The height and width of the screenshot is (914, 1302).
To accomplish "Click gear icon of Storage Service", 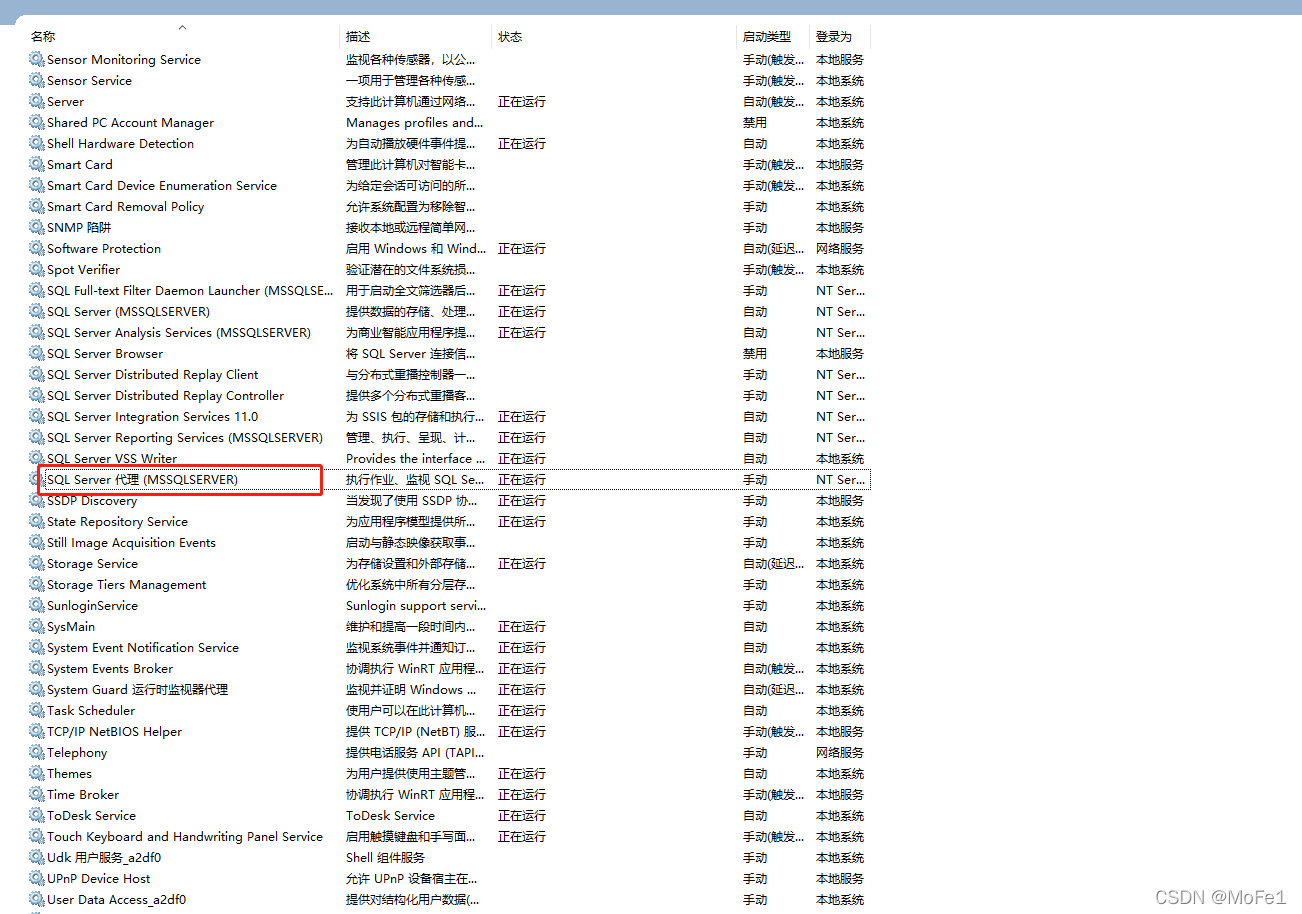I will coord(37,563).
